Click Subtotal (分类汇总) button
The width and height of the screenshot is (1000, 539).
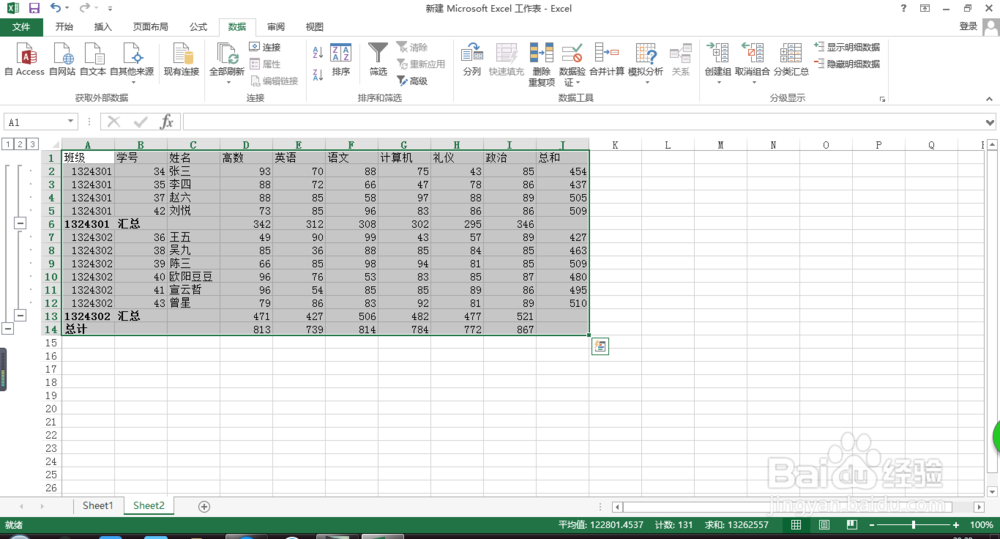click(x=791, y=59)
